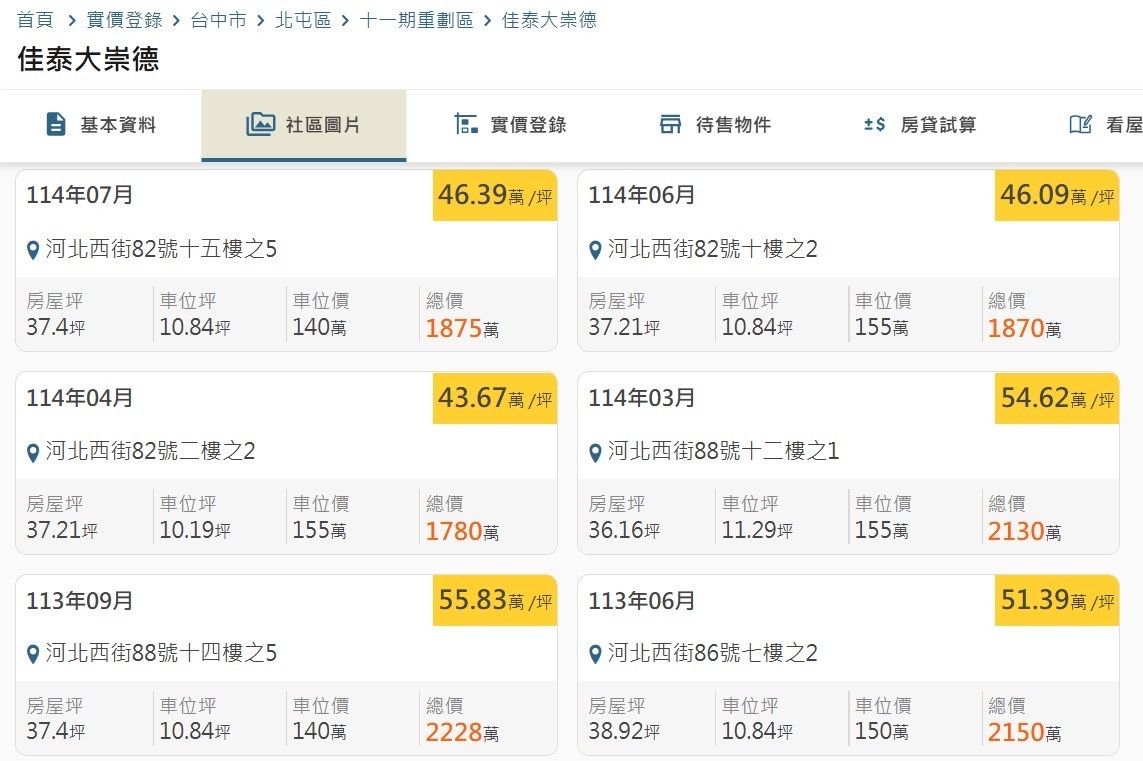Open 十一期重劃區 breadcrumb link
This screenshot has height=761, width=1143.
[416, 20]
